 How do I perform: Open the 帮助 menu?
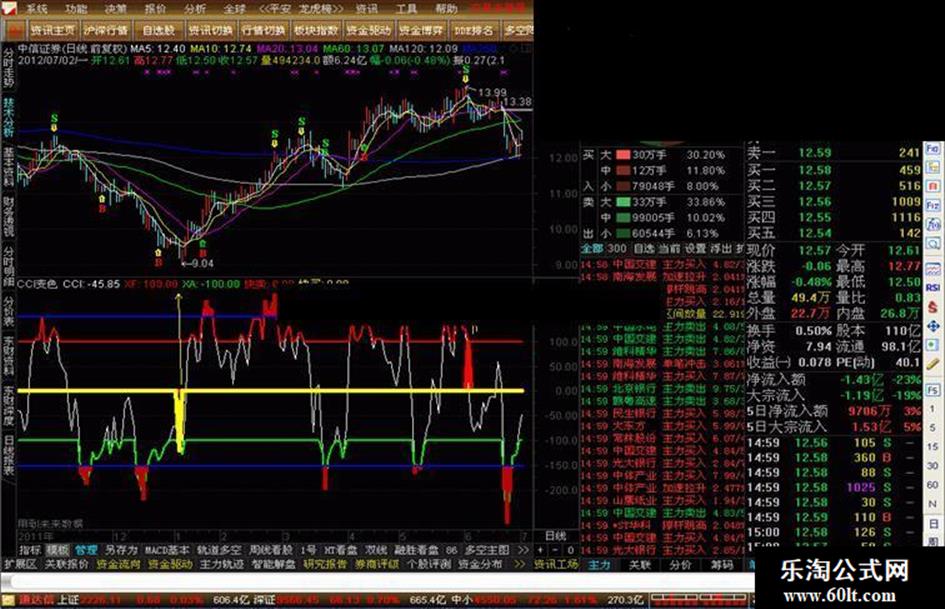tap(446, 8)
